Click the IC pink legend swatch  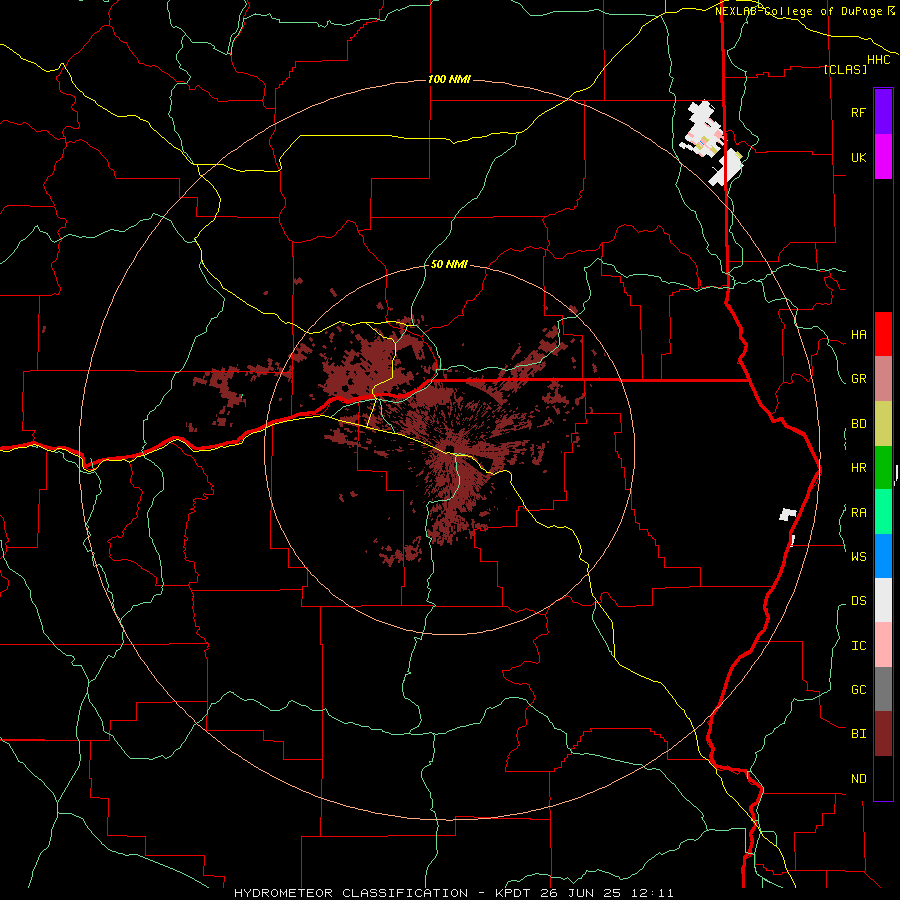[883, 645]
